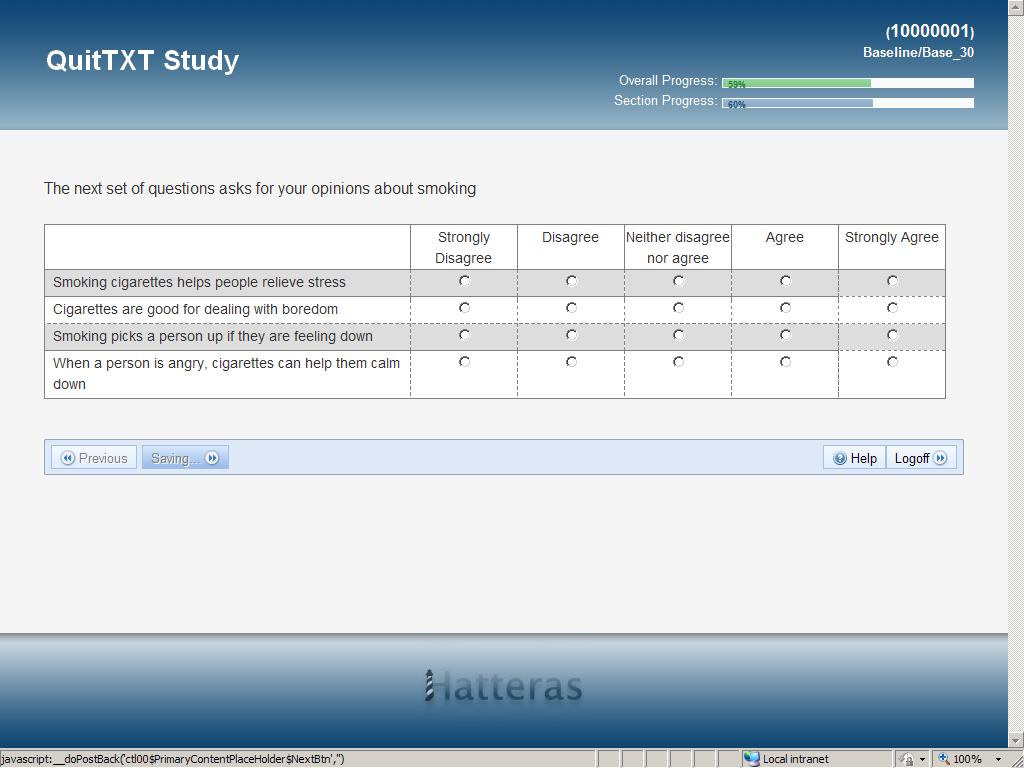
Task: Select Strongly Disagree for smoking relieves stress
Action: tap(464, 281)
